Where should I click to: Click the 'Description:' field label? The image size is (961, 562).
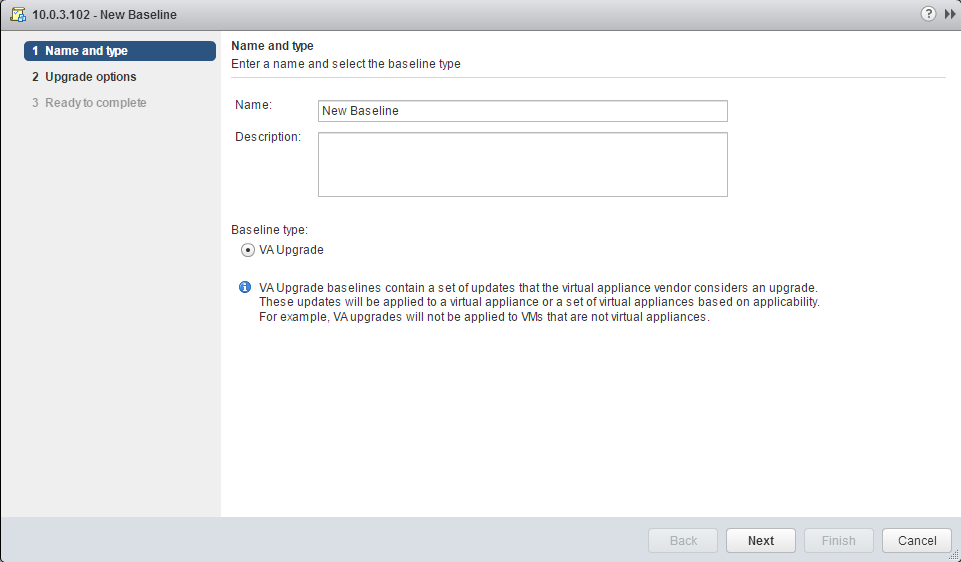pyautogui.click(x=267, y=137)
